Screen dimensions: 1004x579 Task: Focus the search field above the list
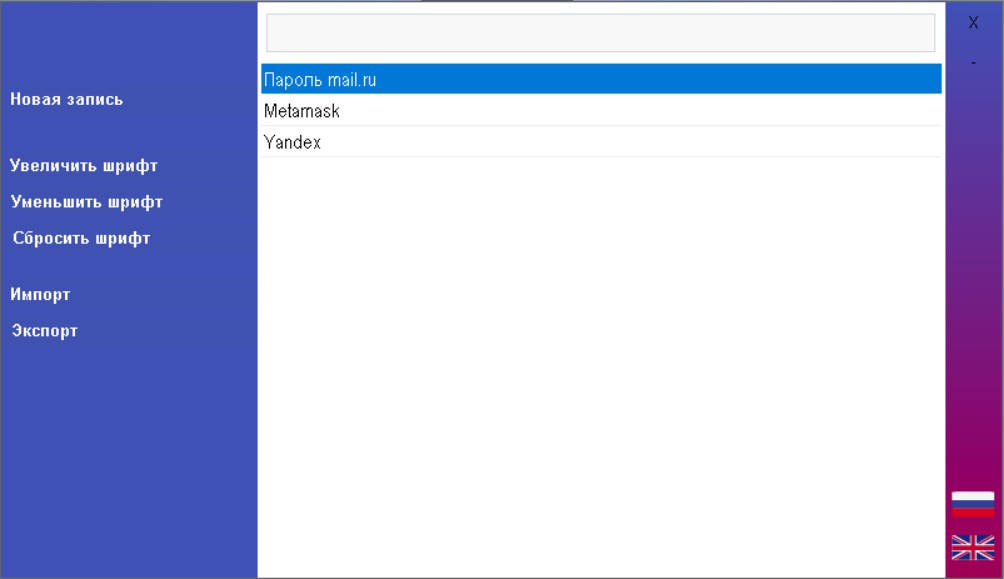click(601, 33)
